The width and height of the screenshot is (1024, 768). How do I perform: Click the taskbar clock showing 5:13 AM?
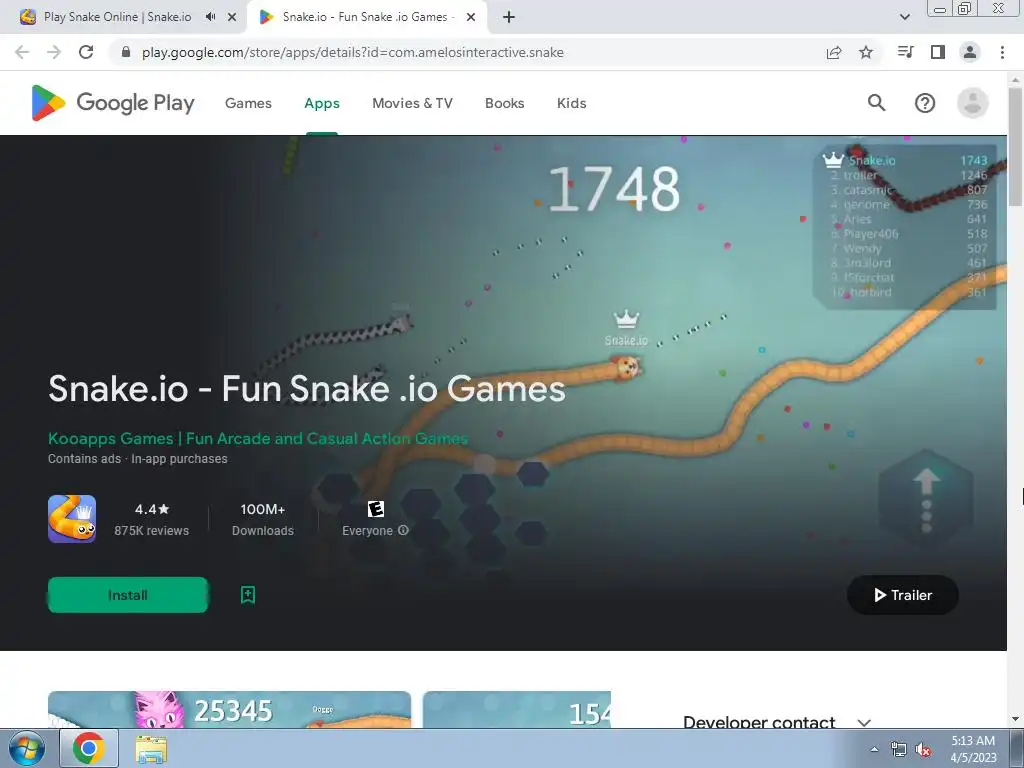(973, 749)
